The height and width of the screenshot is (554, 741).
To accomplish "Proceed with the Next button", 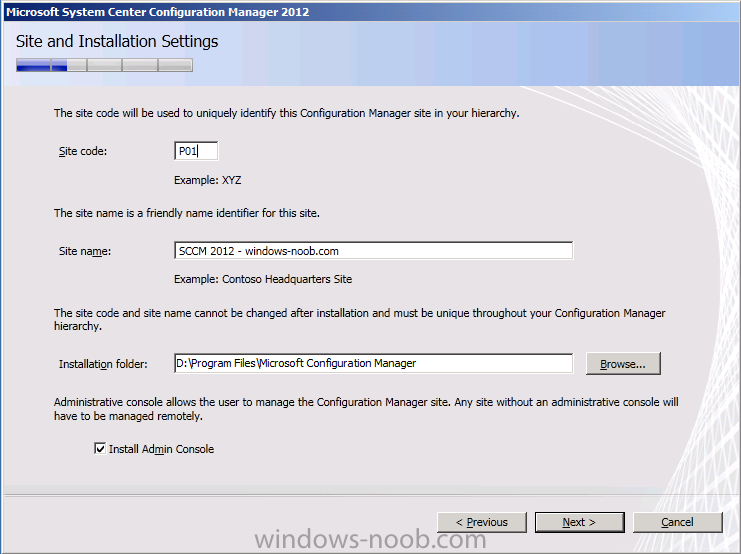I will pyautogui.click(x=579, y=522).
